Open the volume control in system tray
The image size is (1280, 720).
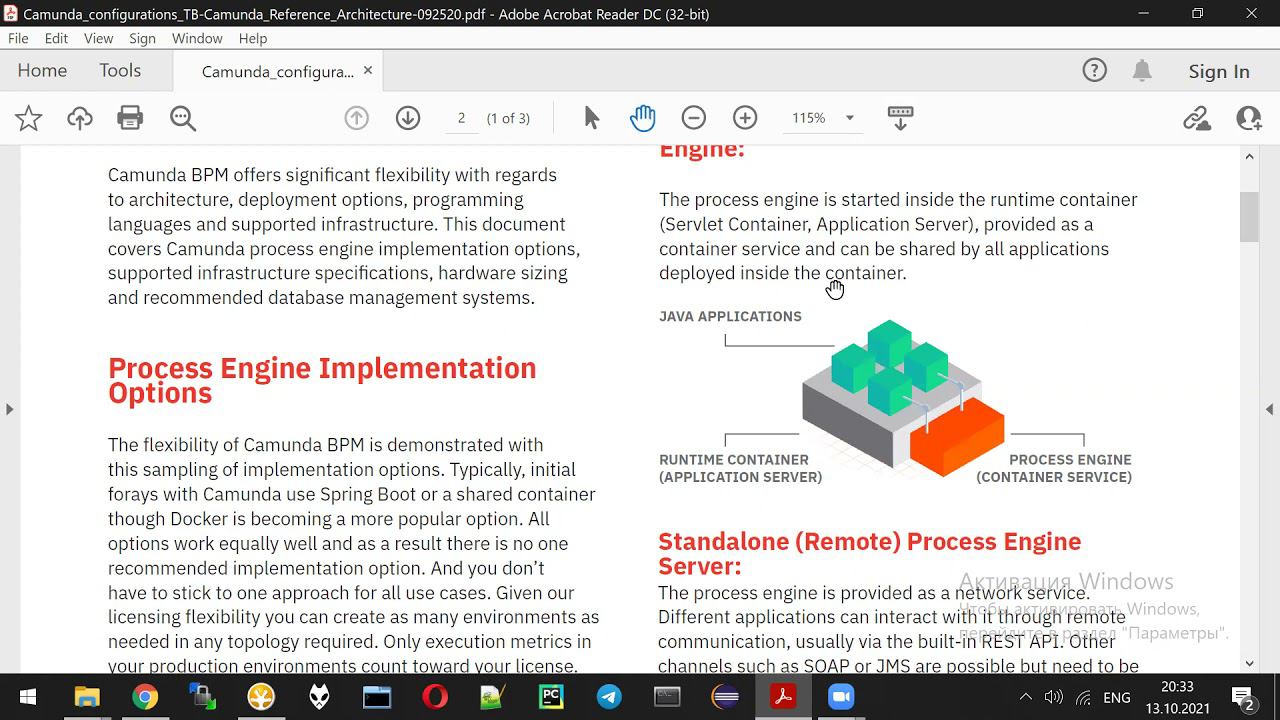[x=1053, y=697]
